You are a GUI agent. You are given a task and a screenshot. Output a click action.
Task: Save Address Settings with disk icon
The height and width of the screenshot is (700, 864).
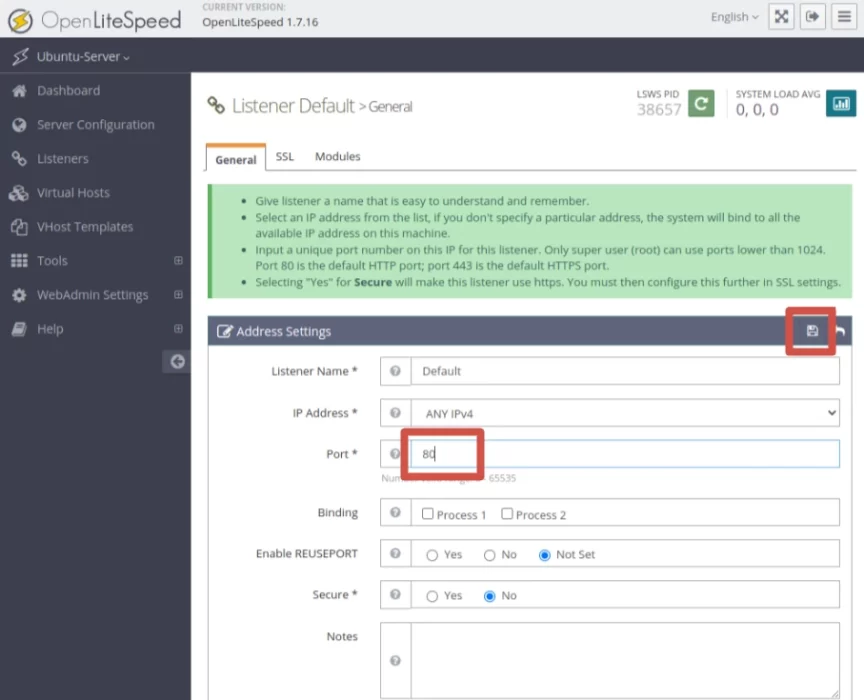[x=812, y=331]
